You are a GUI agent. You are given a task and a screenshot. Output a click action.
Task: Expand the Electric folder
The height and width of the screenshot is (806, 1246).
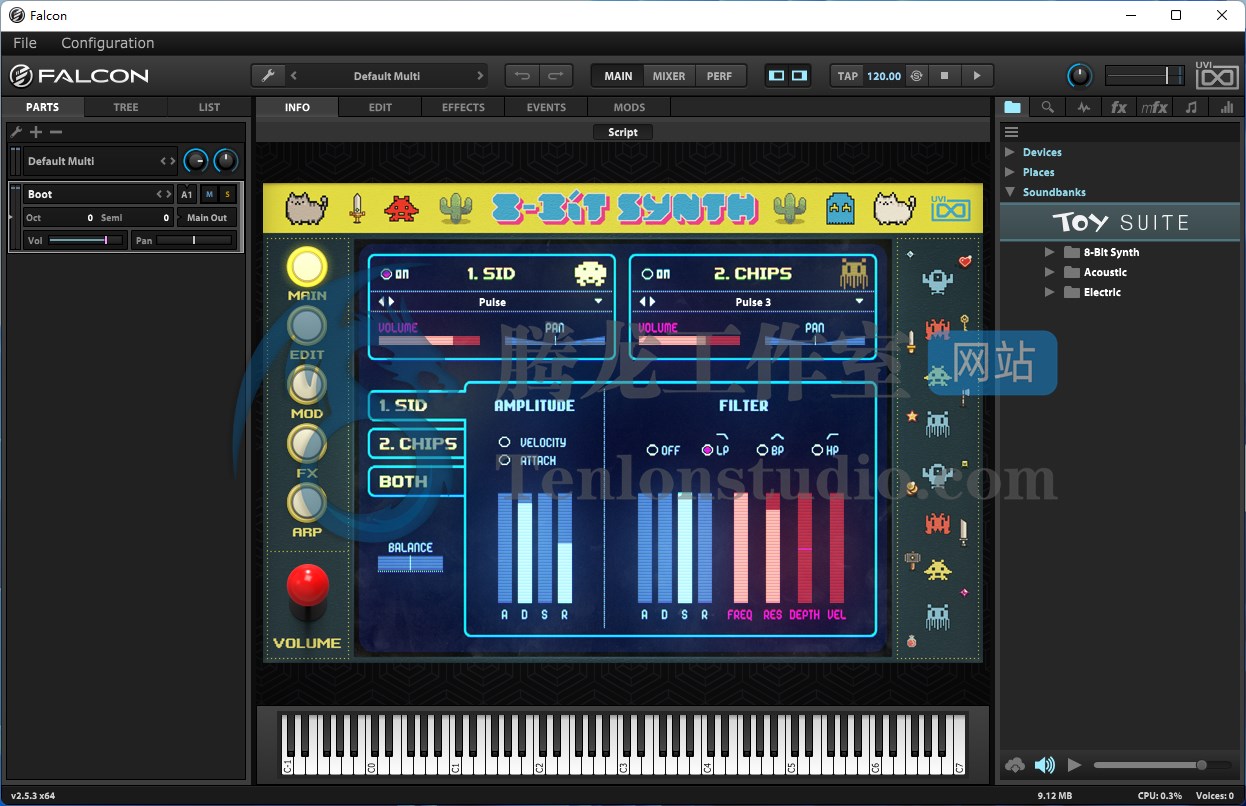(1049, 292)
